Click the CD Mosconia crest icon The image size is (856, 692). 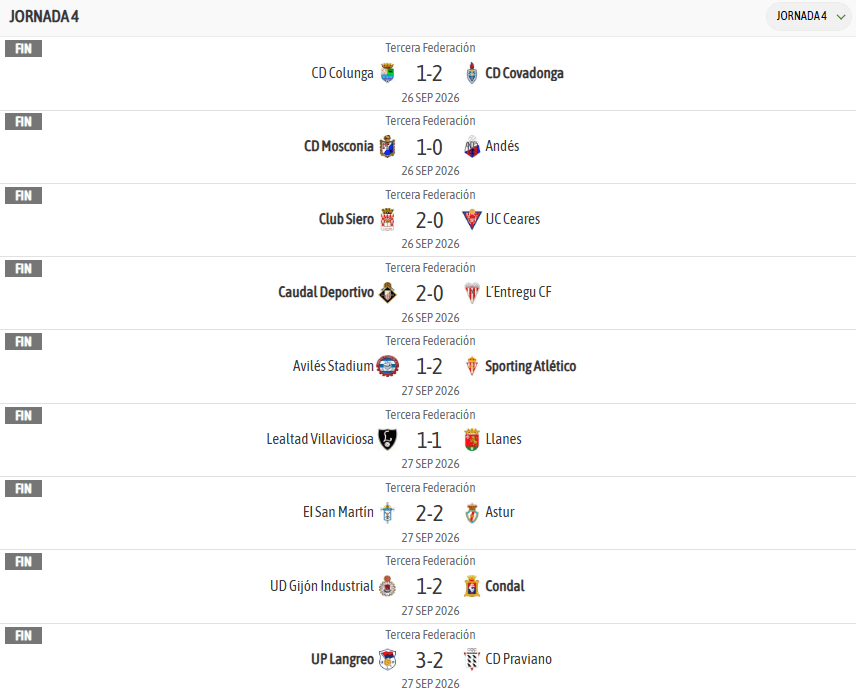click(388, 146)
